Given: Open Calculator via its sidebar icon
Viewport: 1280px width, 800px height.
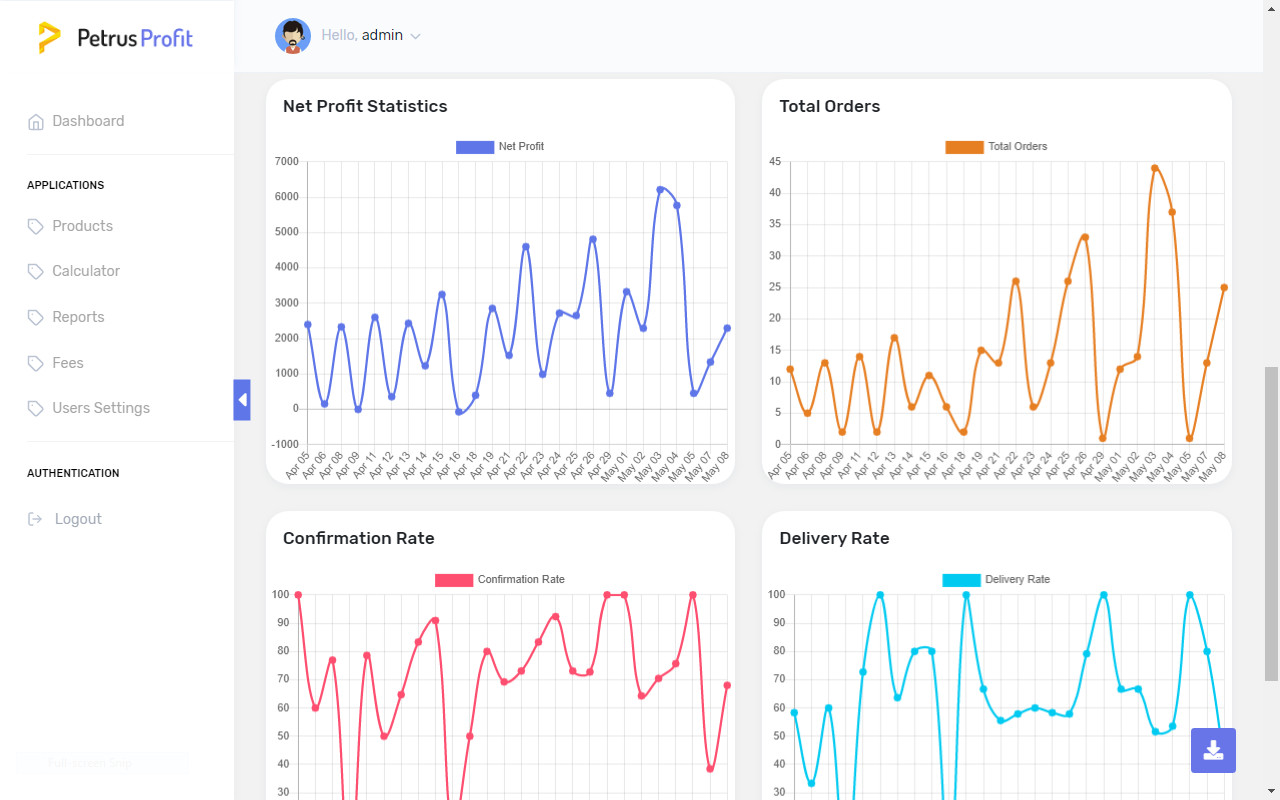Looking at the screenshot, I should click(35, 271).
